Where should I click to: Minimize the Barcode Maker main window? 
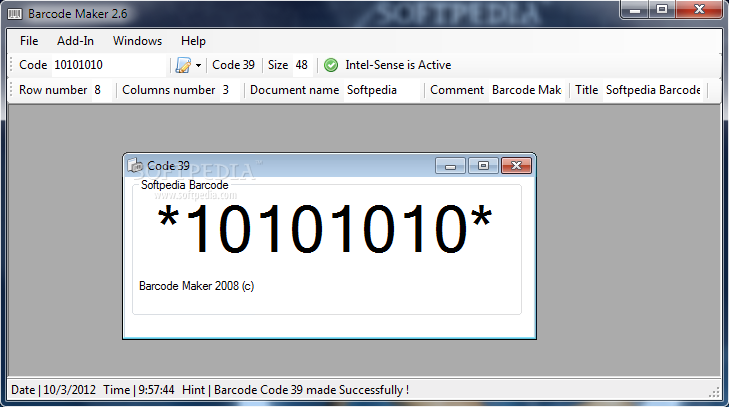click(635, 9)
